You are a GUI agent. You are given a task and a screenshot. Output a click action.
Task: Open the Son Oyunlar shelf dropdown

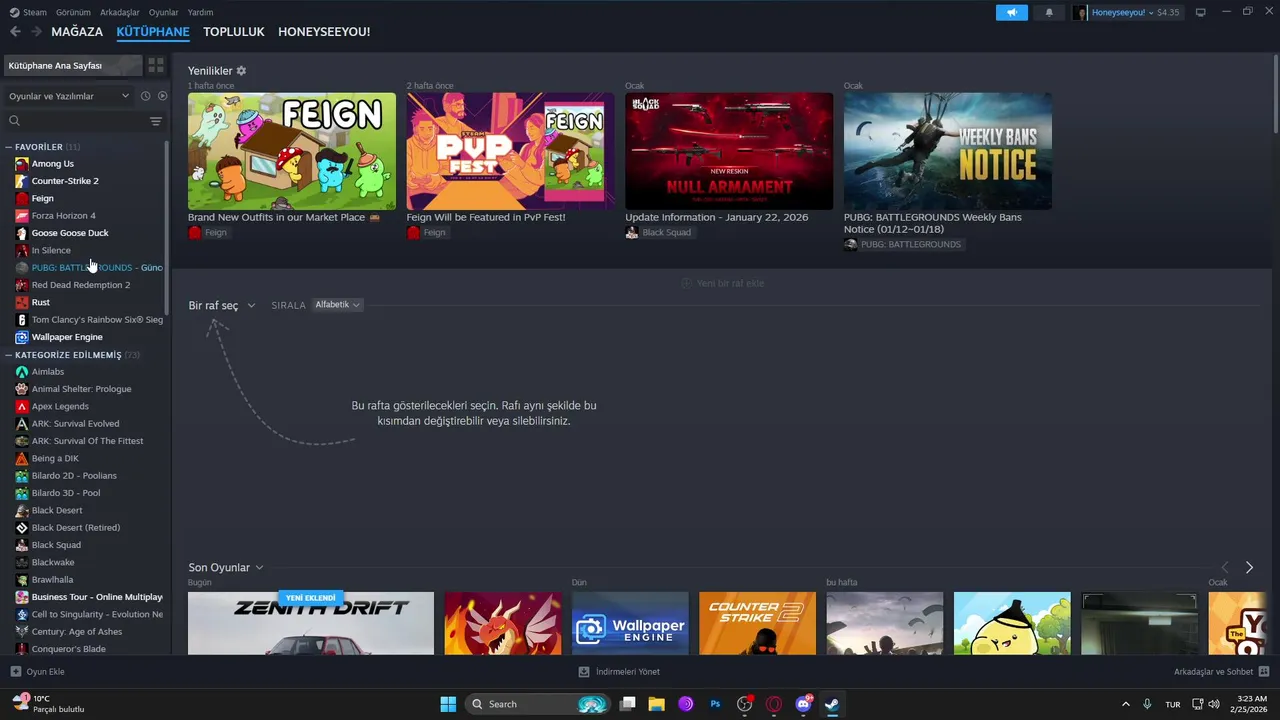[x=226, y=567]
